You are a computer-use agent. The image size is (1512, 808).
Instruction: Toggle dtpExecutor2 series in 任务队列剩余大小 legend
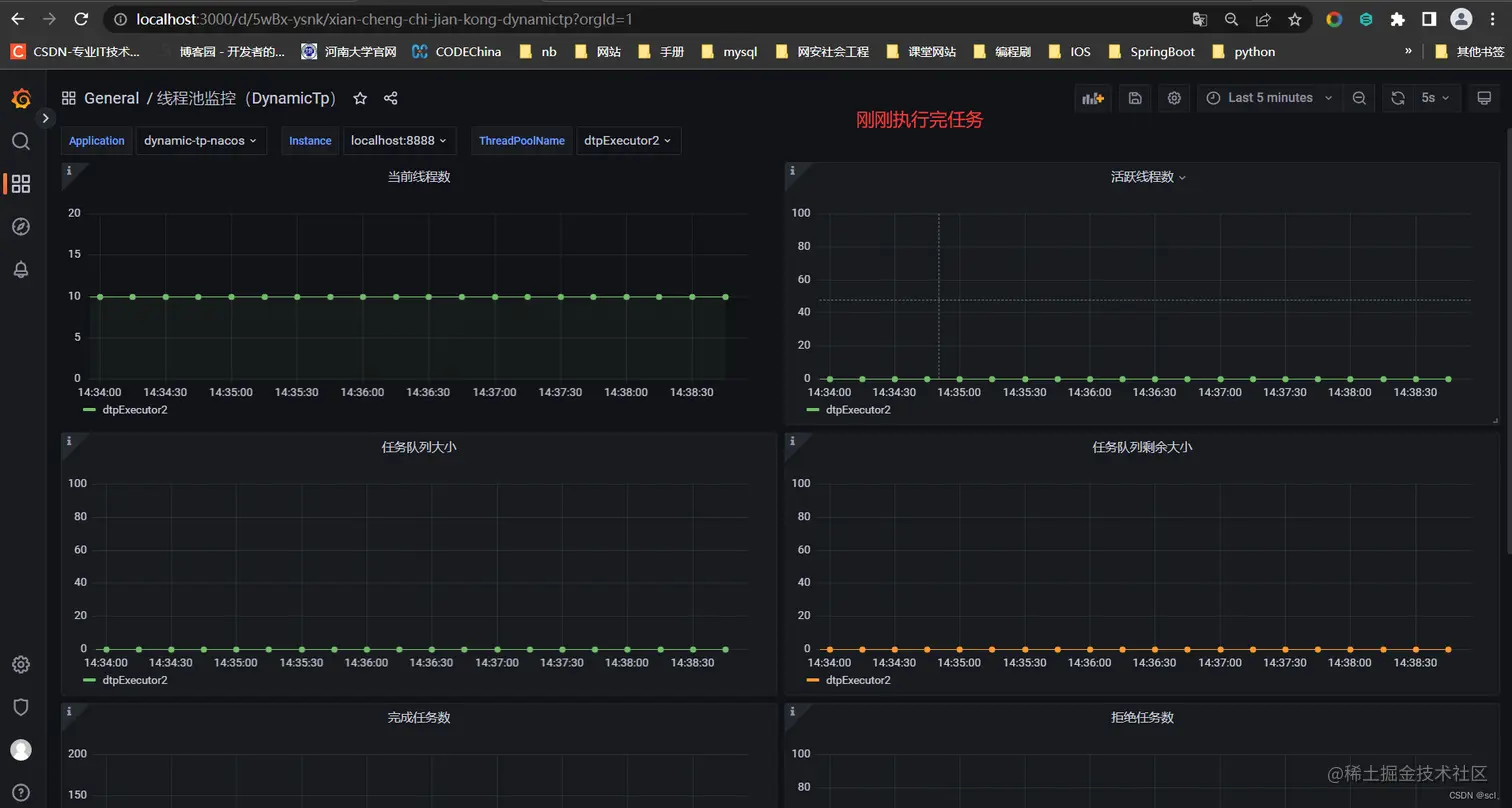coord(858,680)
